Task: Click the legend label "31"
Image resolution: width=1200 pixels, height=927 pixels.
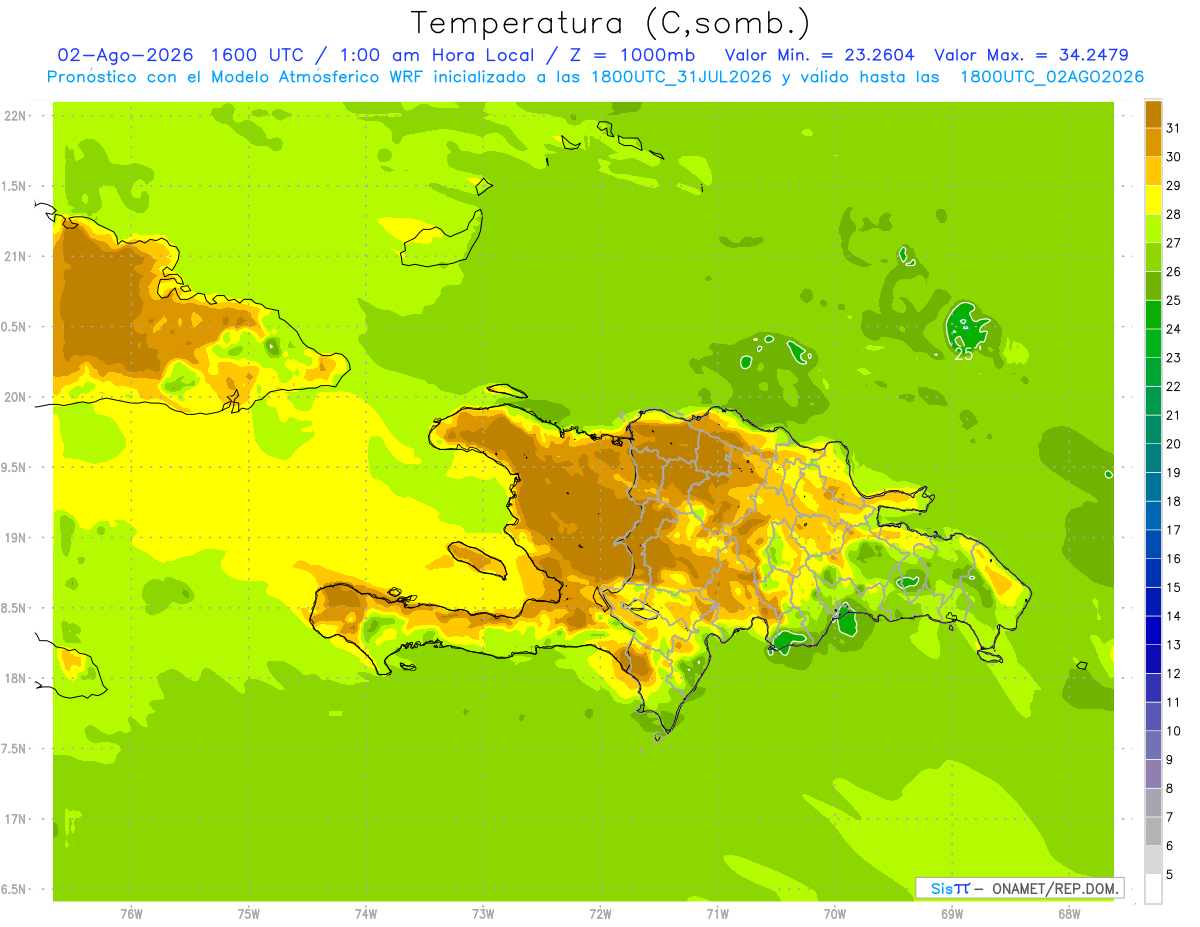Action: coord(1173,128)
